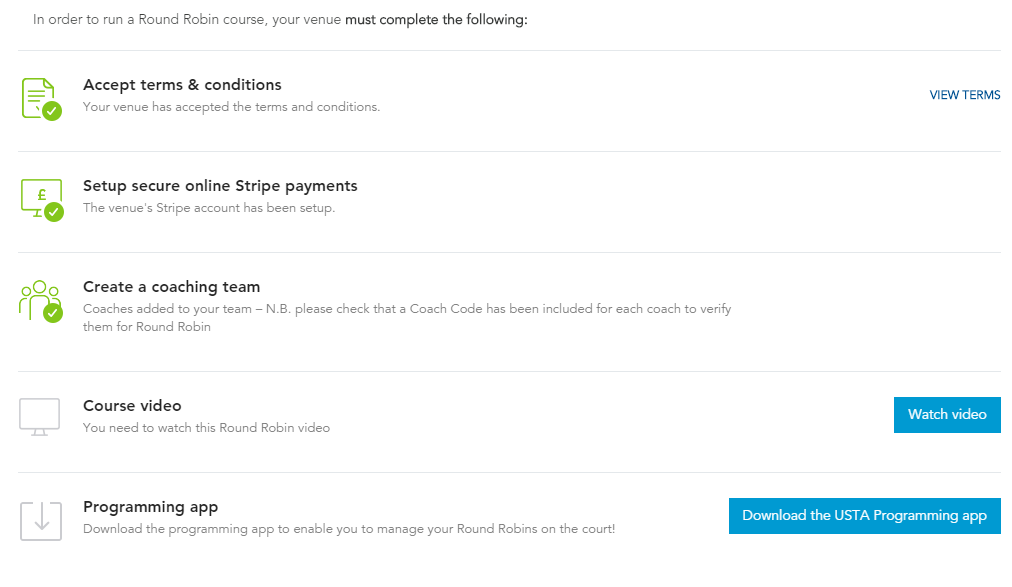Click the "must complete the following" text

436,19
